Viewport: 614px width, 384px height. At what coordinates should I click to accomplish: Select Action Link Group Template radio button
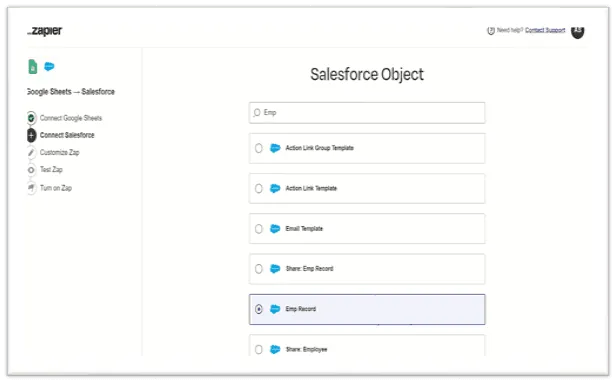point(258,148)
